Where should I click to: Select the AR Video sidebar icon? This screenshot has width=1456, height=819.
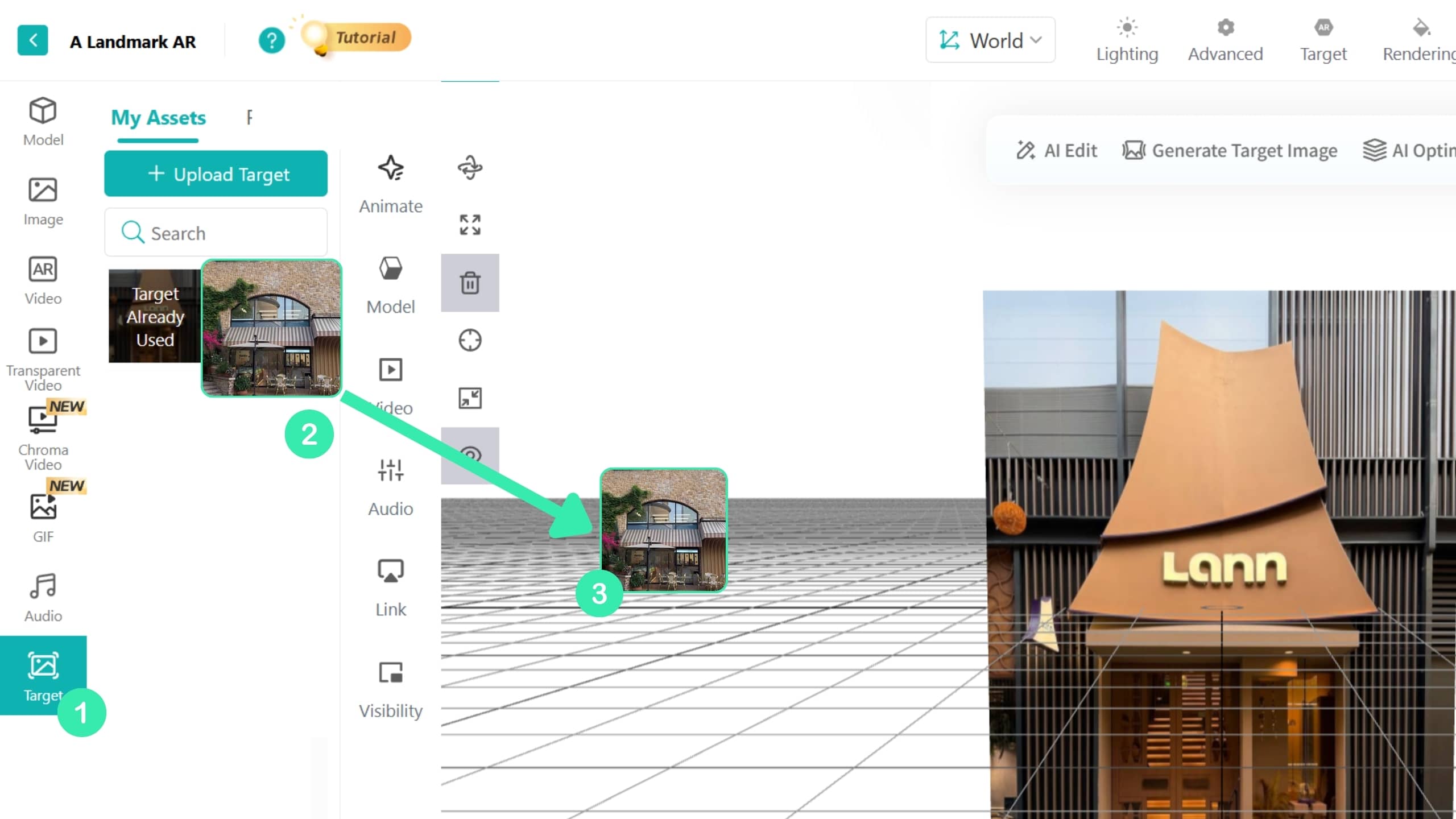point(43,280)
